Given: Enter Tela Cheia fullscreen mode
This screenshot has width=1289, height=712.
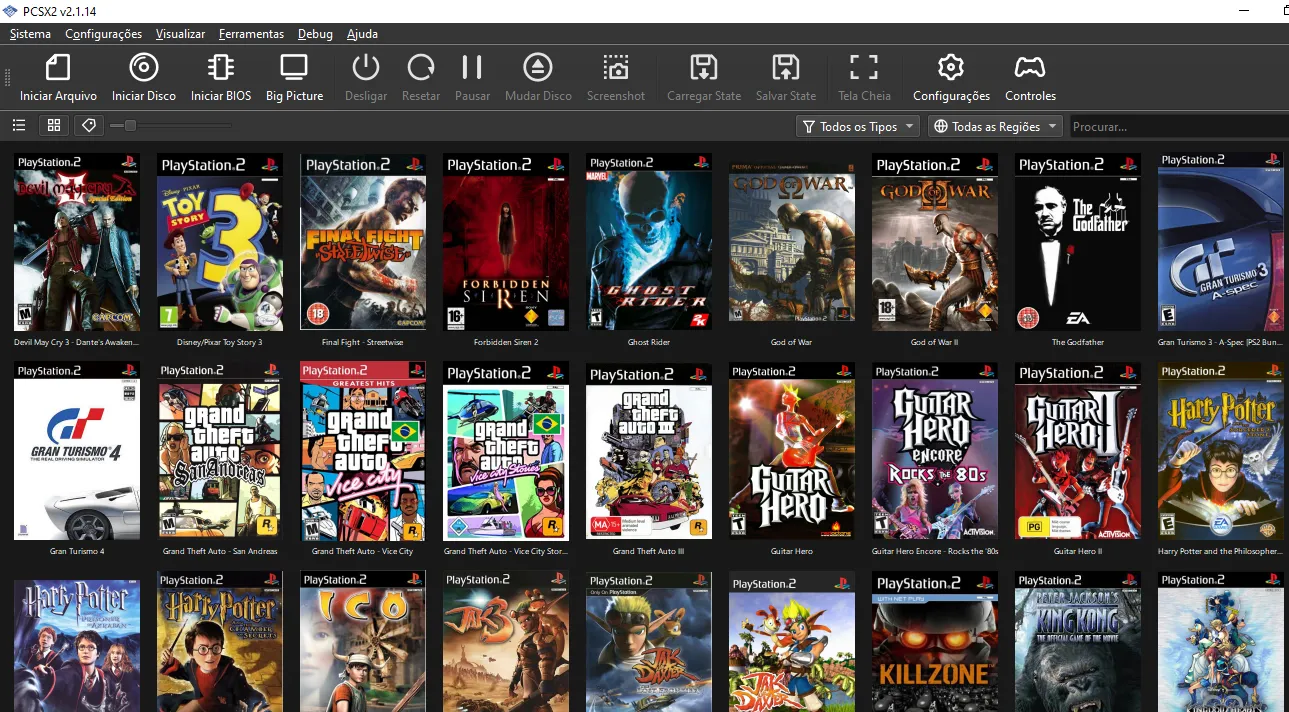Looking at the screenshot, I should [x=863, y=76].
